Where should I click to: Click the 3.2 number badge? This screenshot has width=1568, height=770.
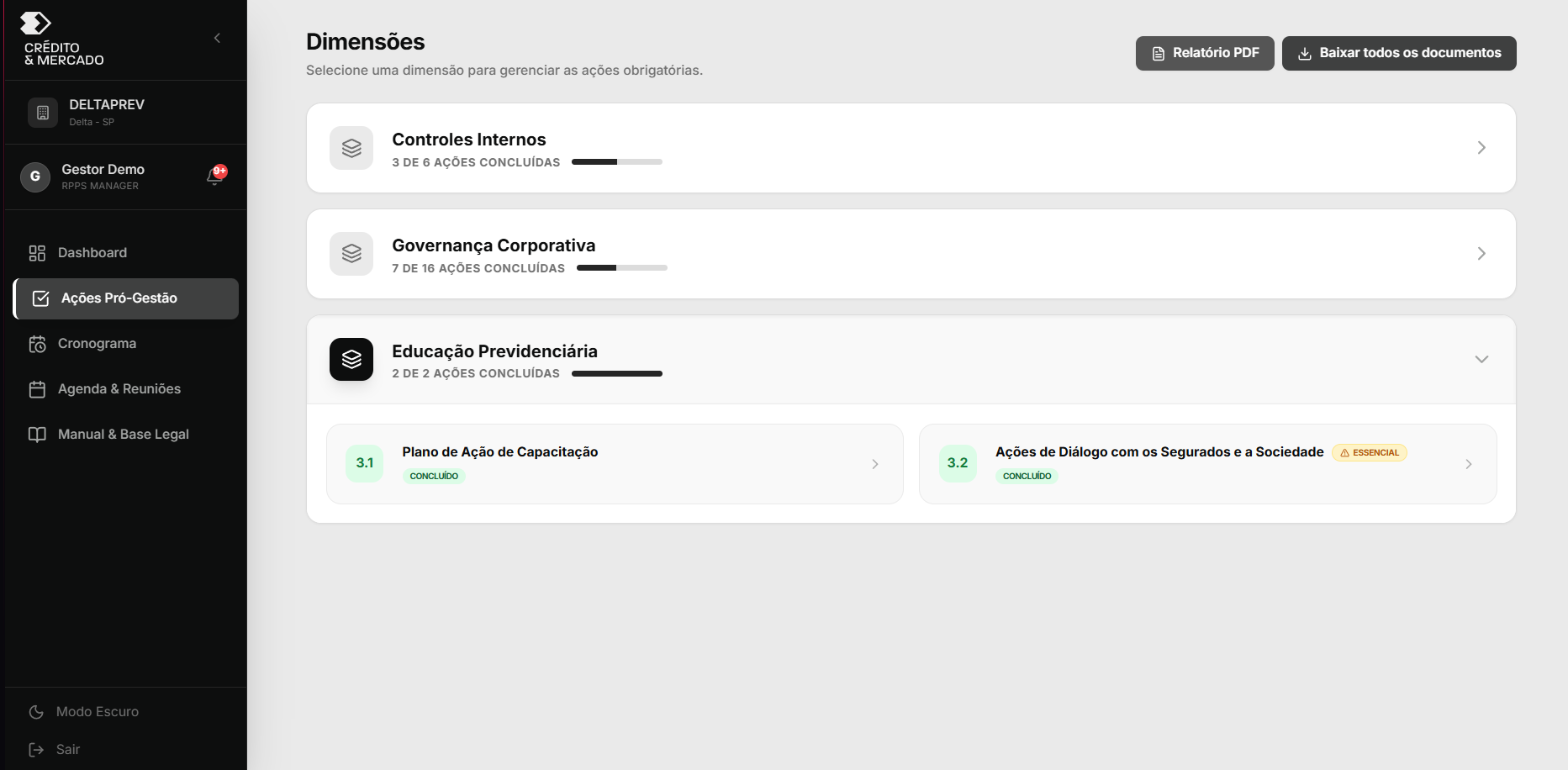pos(958,463)
